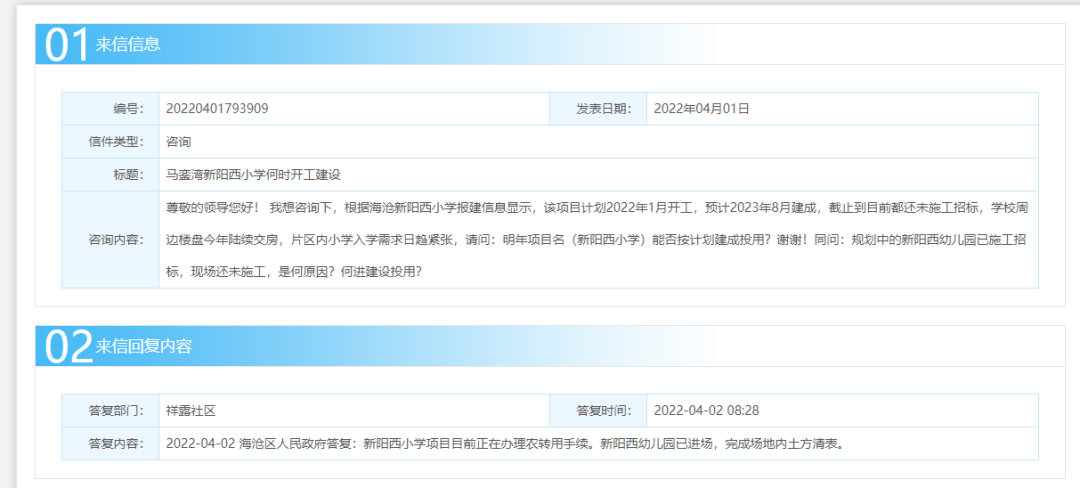Select the publish date 2022年04月01日
This screenshot has height=488, width=1080.
point(701,109)
